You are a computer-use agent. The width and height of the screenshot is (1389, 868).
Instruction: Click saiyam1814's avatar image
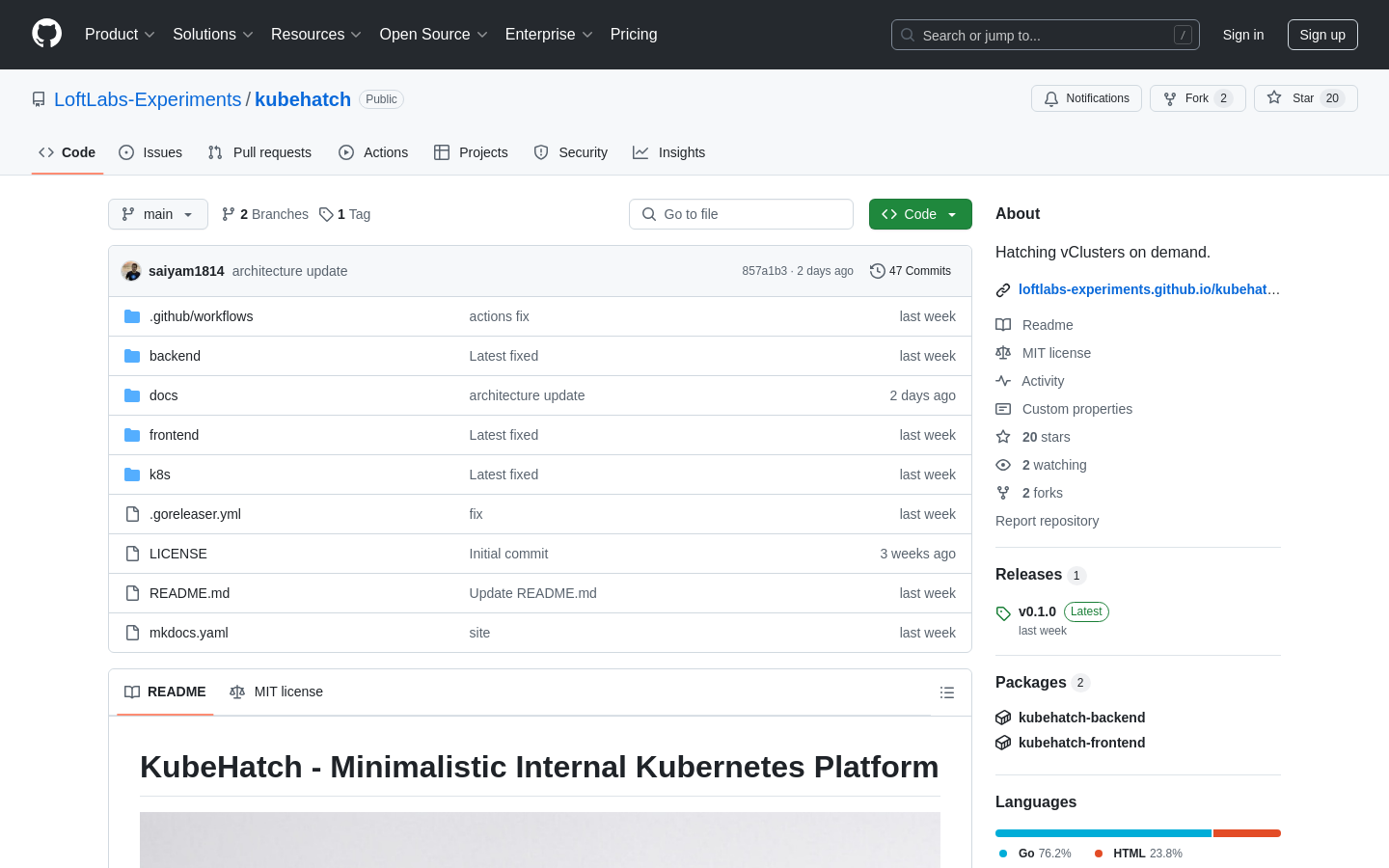pyautogui.click(x=131, y=271)
